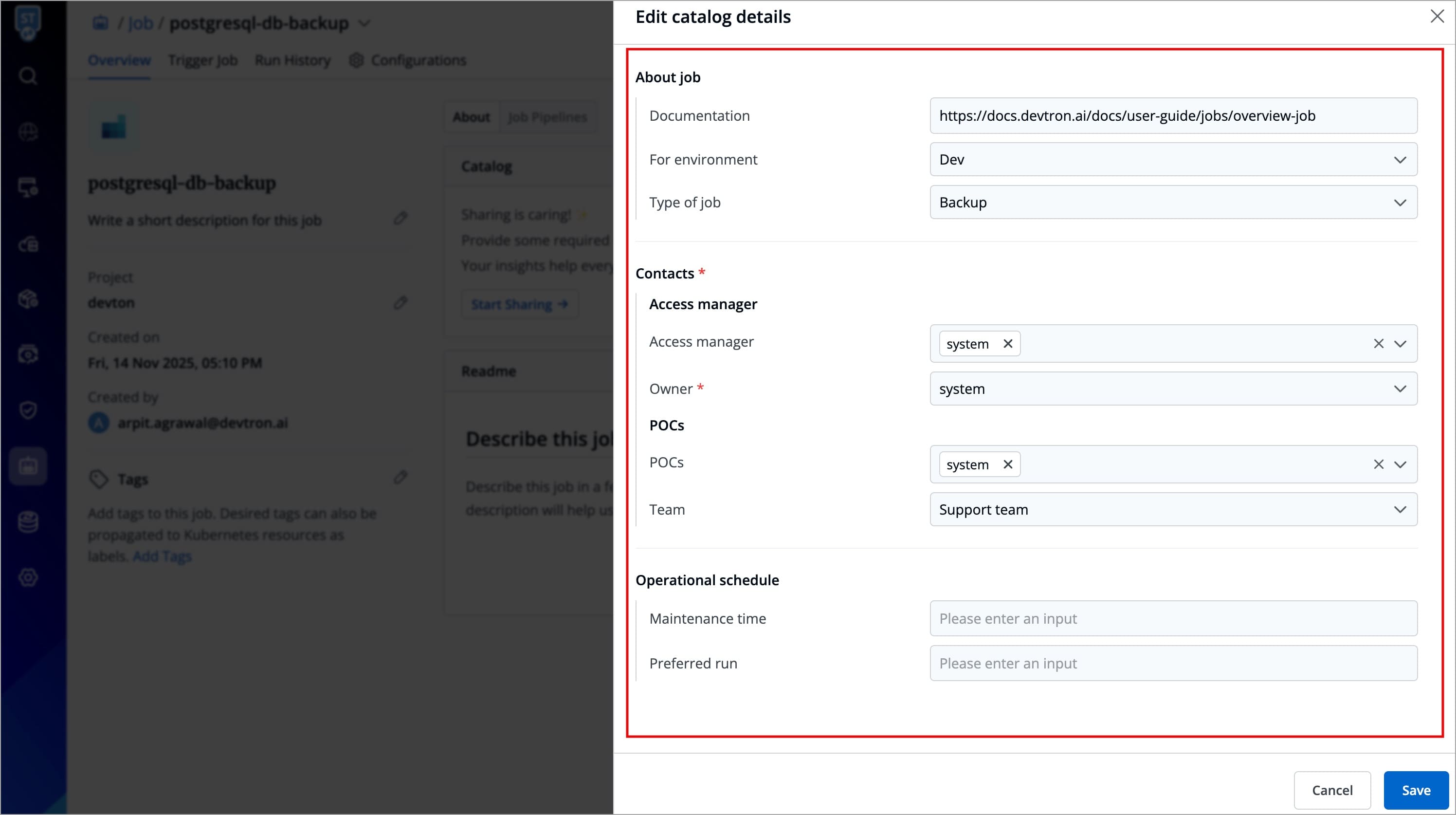
Task: Switch to the Trigger Job tab
Action: pyautogui.click(x=202, y=60)
